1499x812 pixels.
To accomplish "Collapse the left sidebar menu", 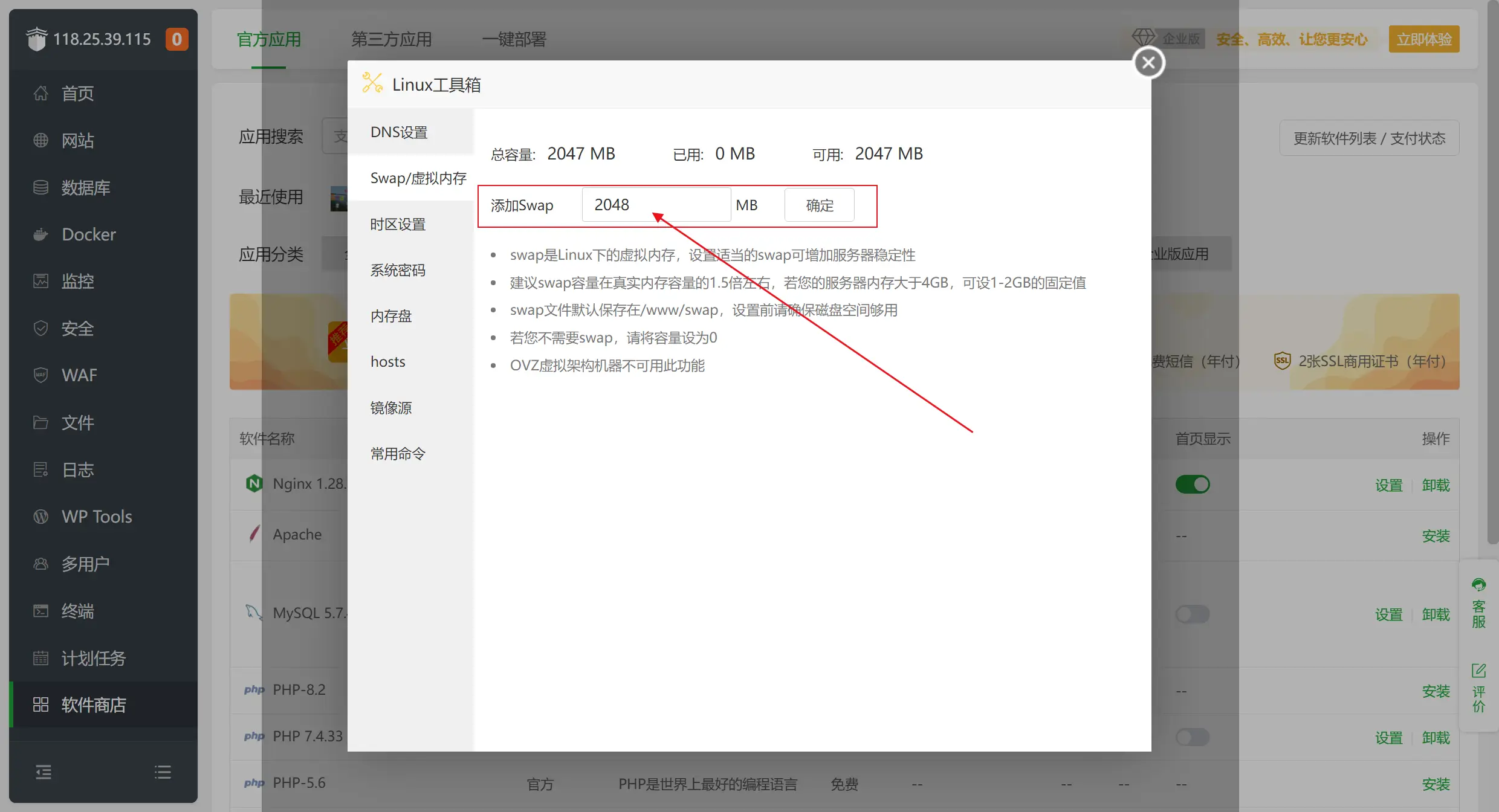I will (x=43, y=772).
